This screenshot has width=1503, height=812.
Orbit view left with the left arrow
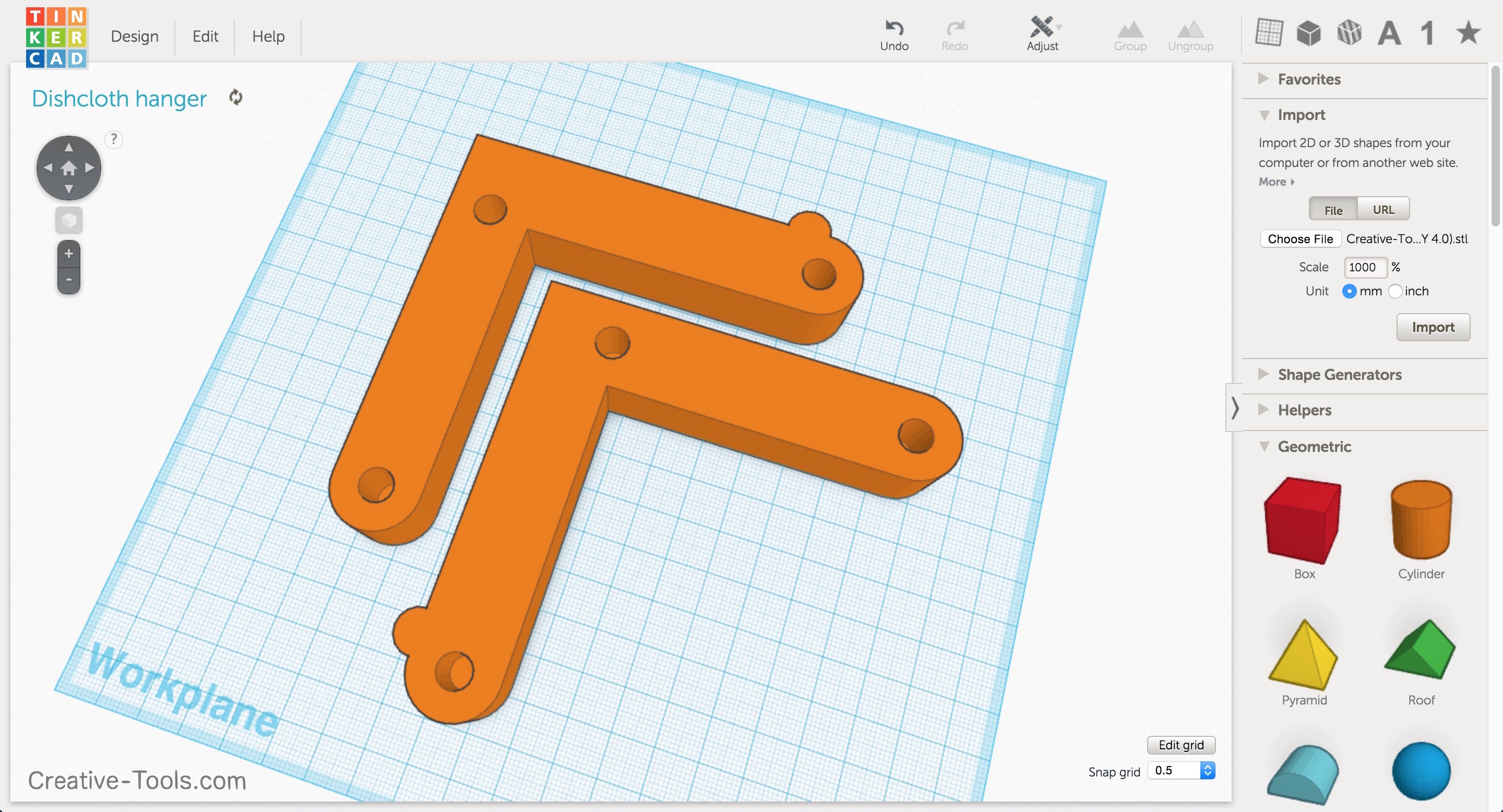pos(48,168)
